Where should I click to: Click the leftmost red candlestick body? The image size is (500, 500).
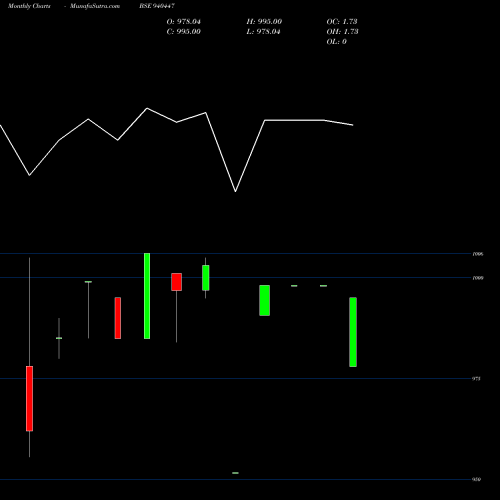(29, 399)
